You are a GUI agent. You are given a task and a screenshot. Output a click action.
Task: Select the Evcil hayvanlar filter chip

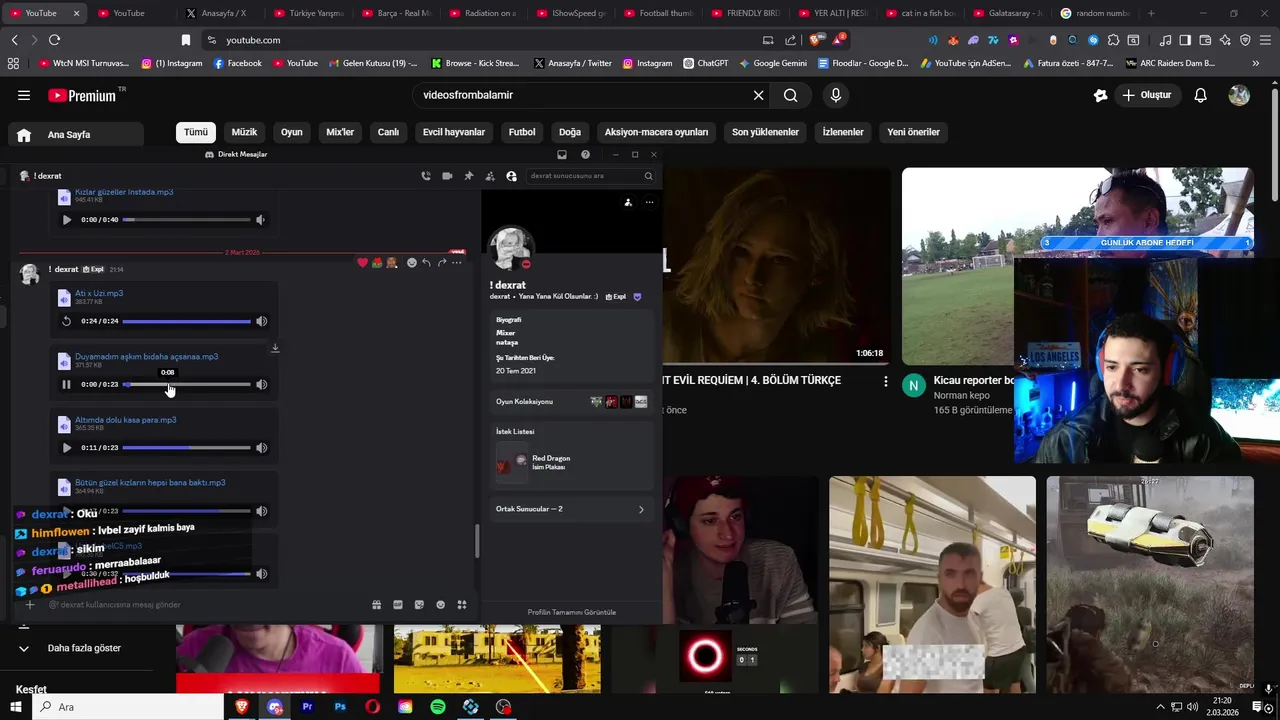454,132
